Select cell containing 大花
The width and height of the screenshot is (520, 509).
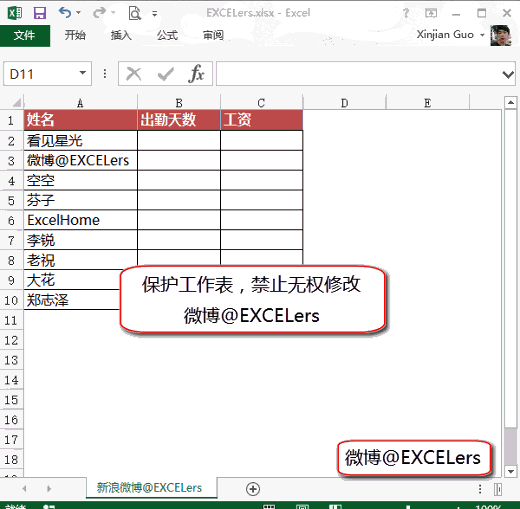(x=72, y=280)
